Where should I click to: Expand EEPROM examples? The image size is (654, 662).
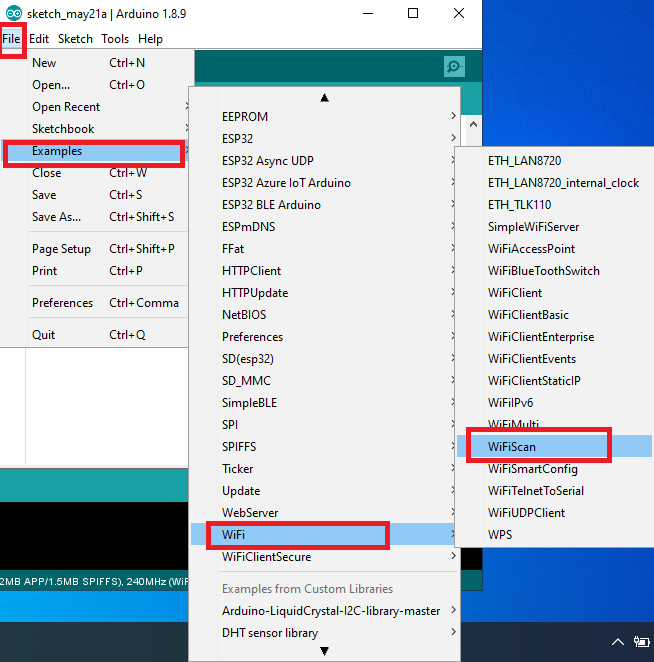click(x=324, y=117)
